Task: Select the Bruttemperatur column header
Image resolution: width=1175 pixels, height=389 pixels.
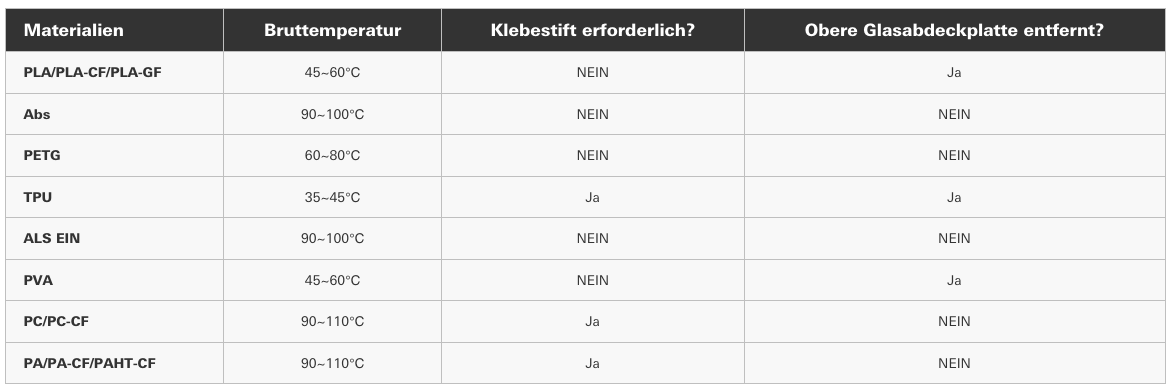Action: [x=333, y=31]
